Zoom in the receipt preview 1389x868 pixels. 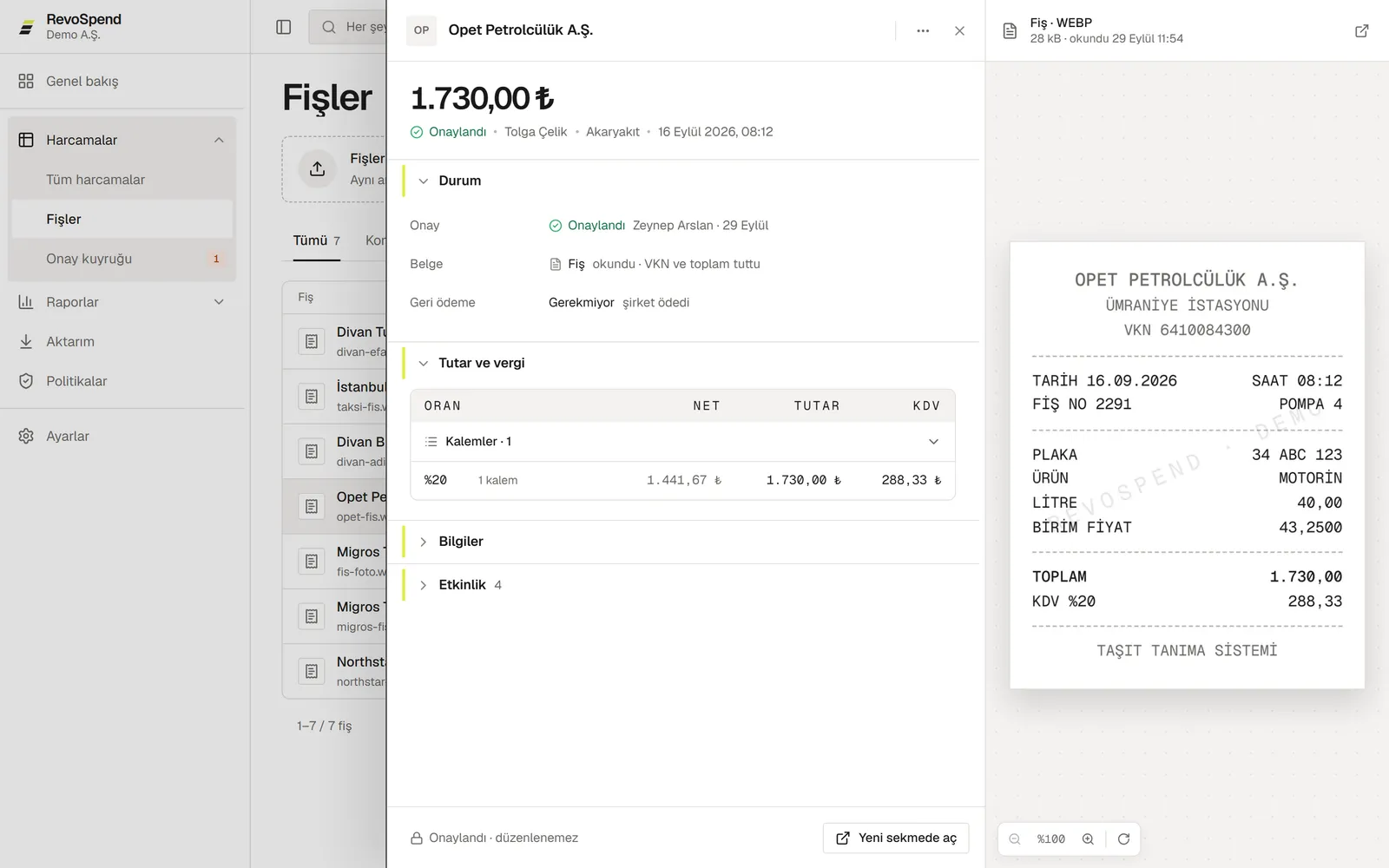point(1088,838)
